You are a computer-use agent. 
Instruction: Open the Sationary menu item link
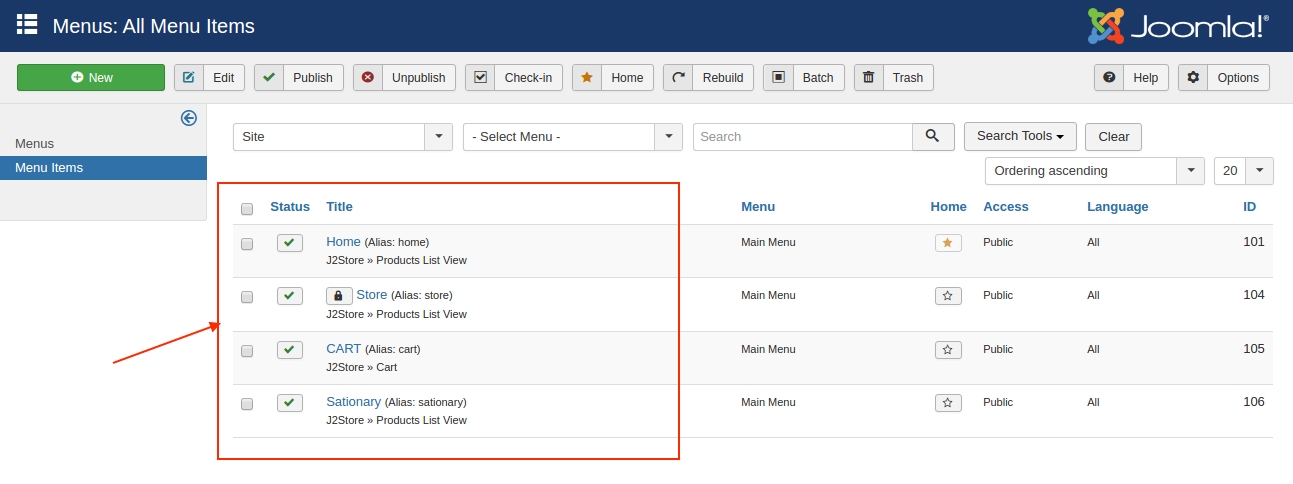pos(353,402)
